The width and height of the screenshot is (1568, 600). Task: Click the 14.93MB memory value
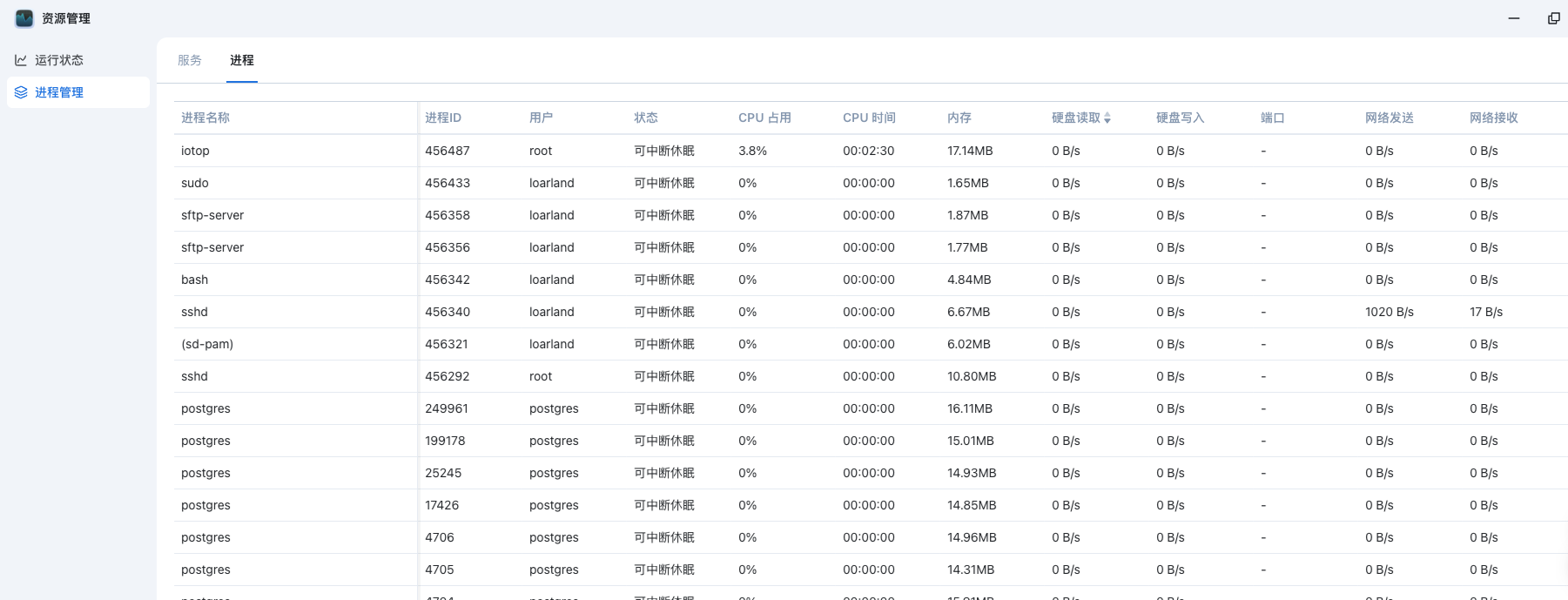(x=972, y=473)
